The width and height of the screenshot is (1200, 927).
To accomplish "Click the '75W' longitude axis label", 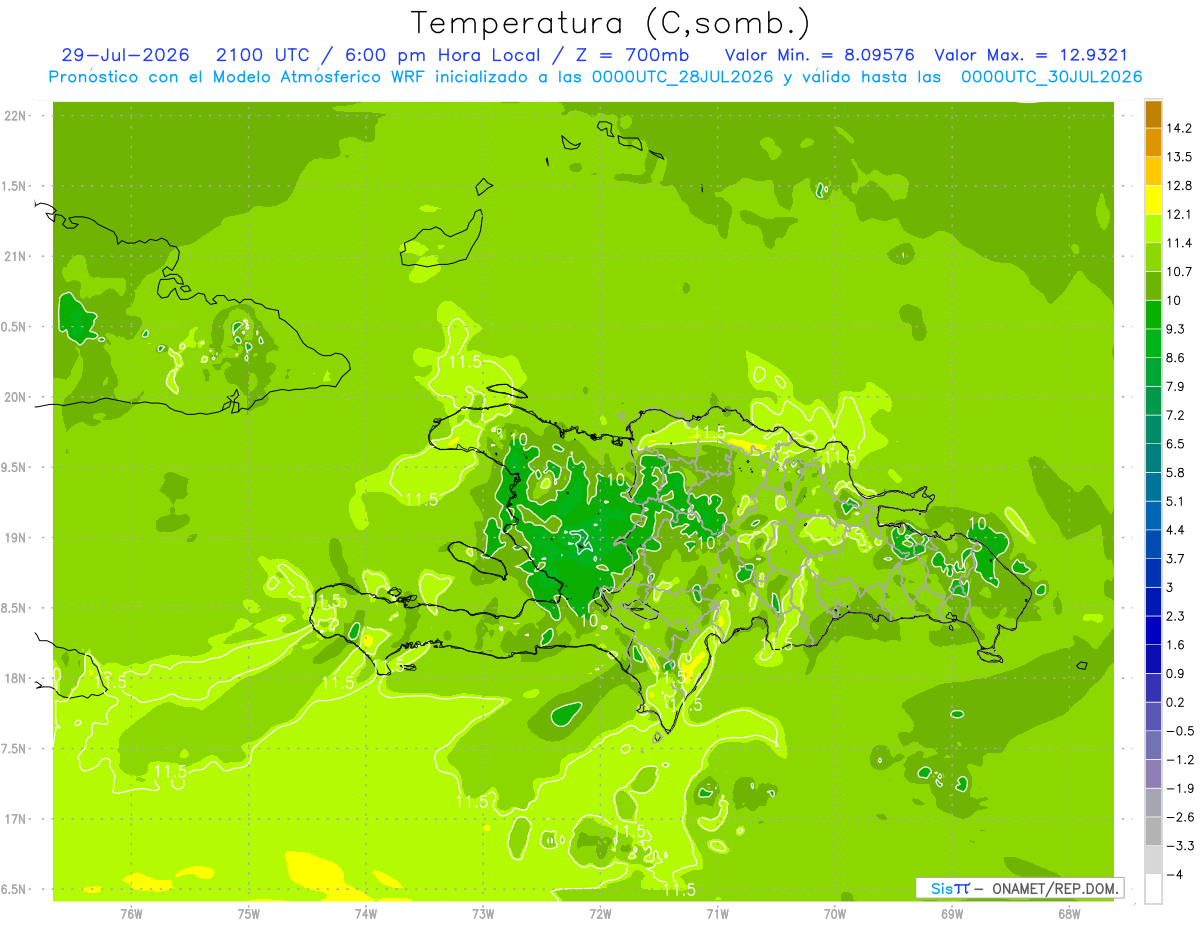I will click(249, 913).
